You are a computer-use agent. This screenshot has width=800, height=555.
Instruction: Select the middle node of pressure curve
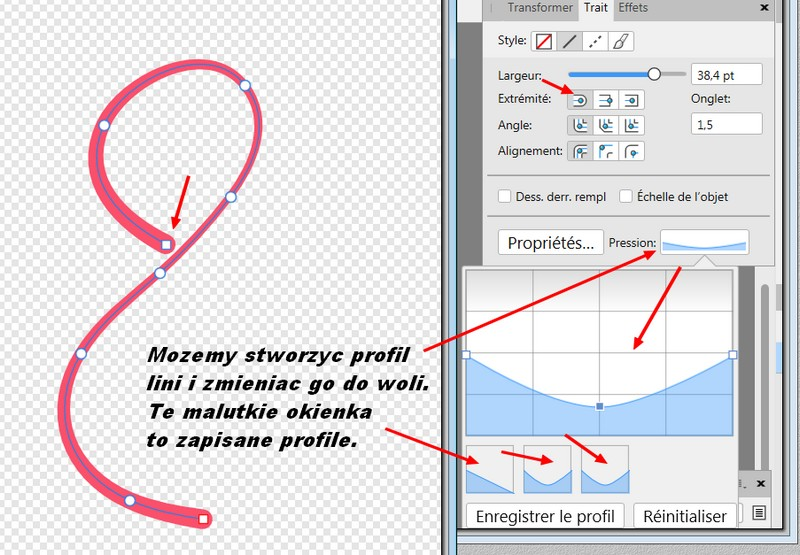click(600, 407)
